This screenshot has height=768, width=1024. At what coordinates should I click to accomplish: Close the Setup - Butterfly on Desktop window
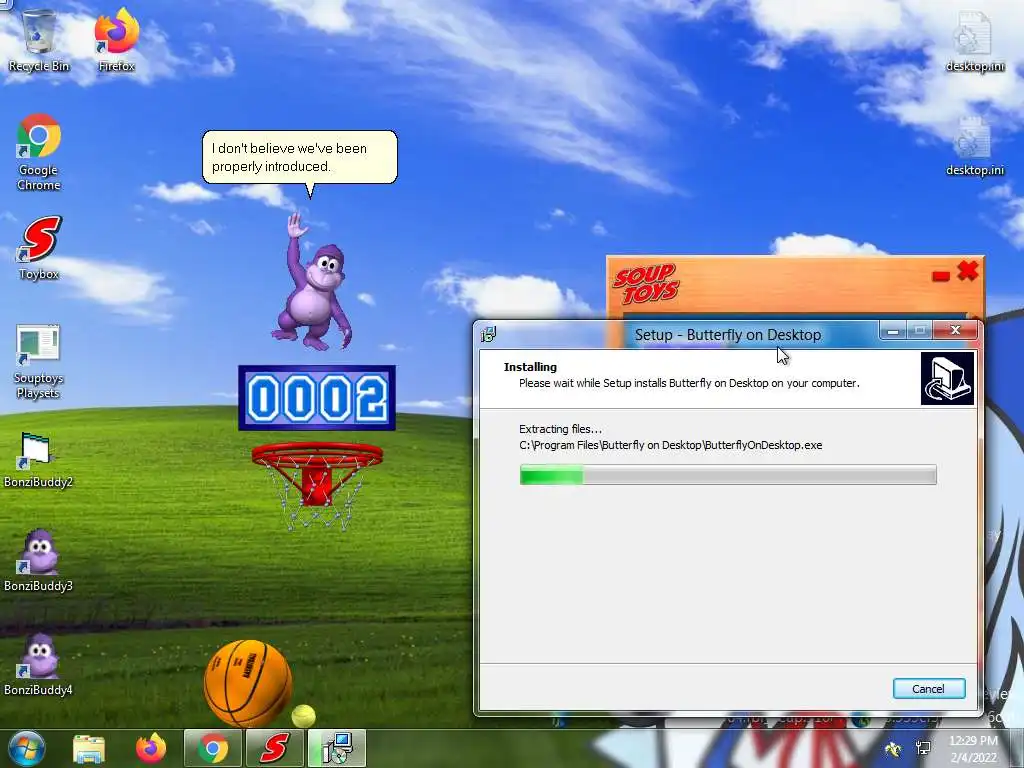[955, 330]
